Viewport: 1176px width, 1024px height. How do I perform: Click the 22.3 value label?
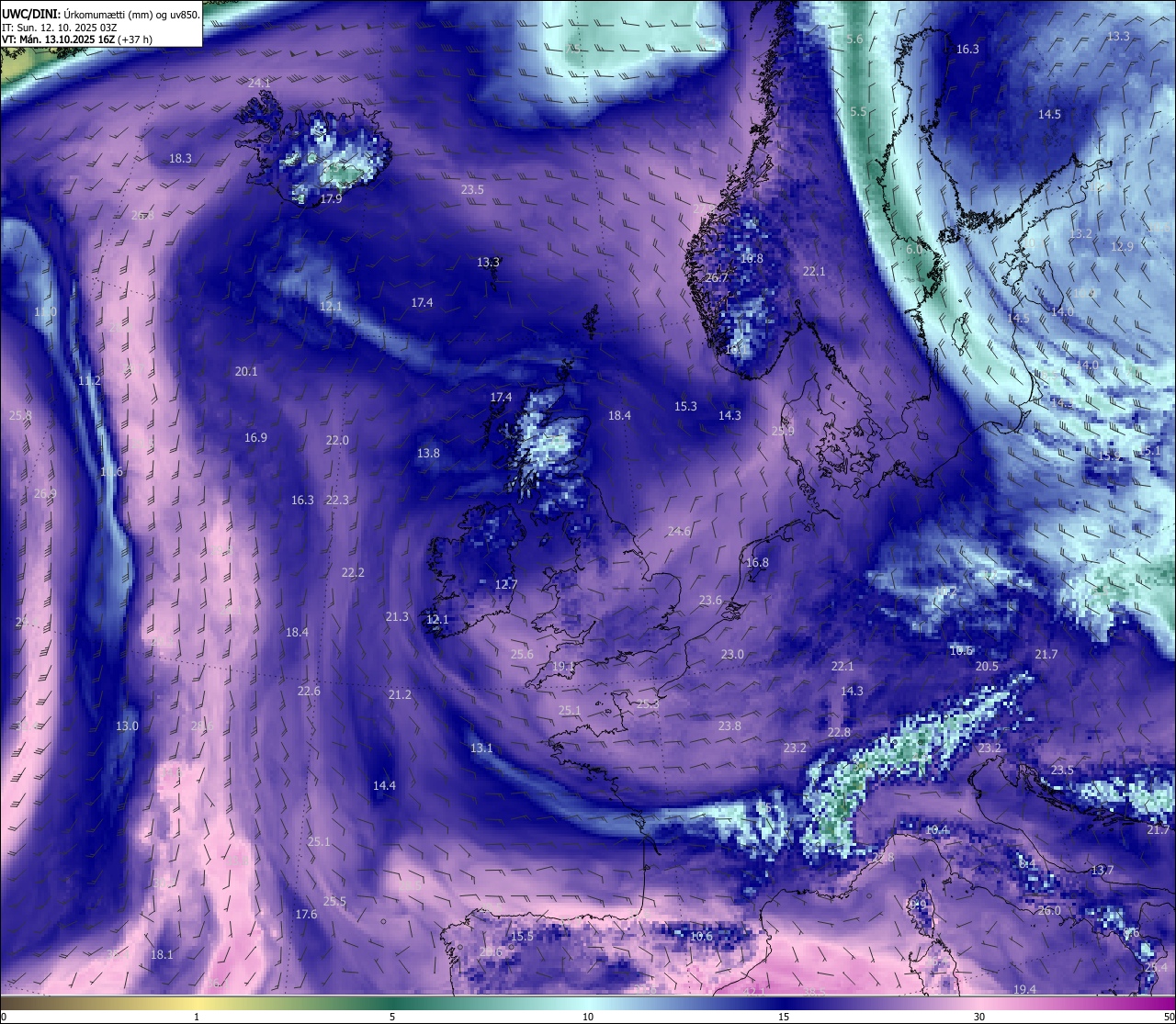pos(337,501)
